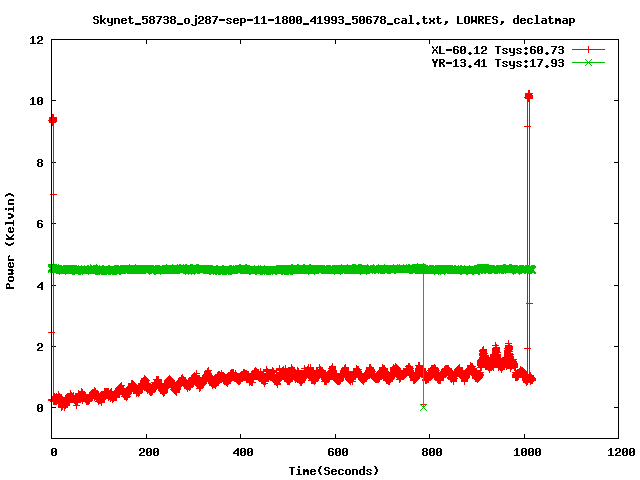Click the red spike peak near 1000 seconds
640x480 pixels.
pos(528,96)
